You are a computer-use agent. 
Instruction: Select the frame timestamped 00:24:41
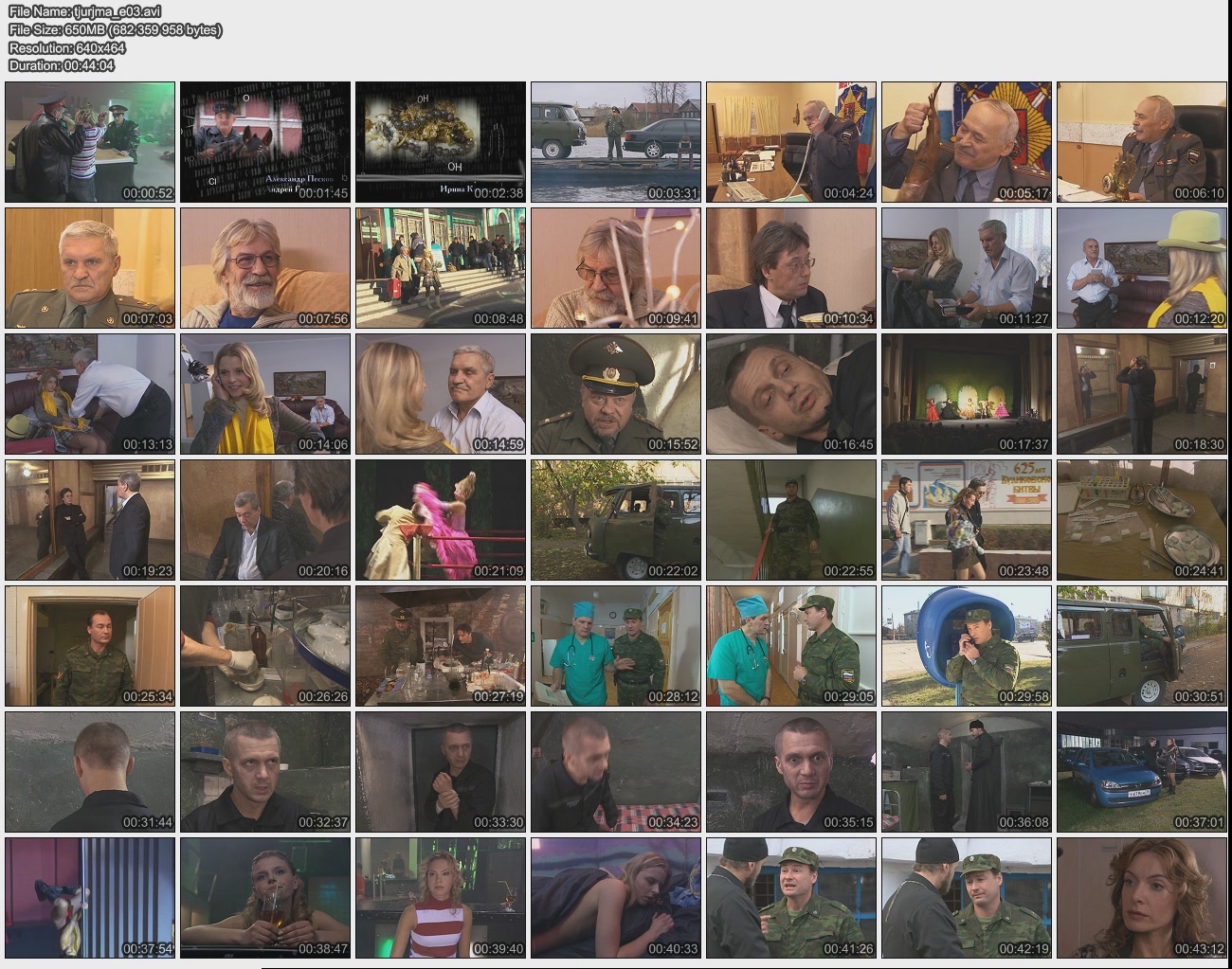click(1142, 520)
